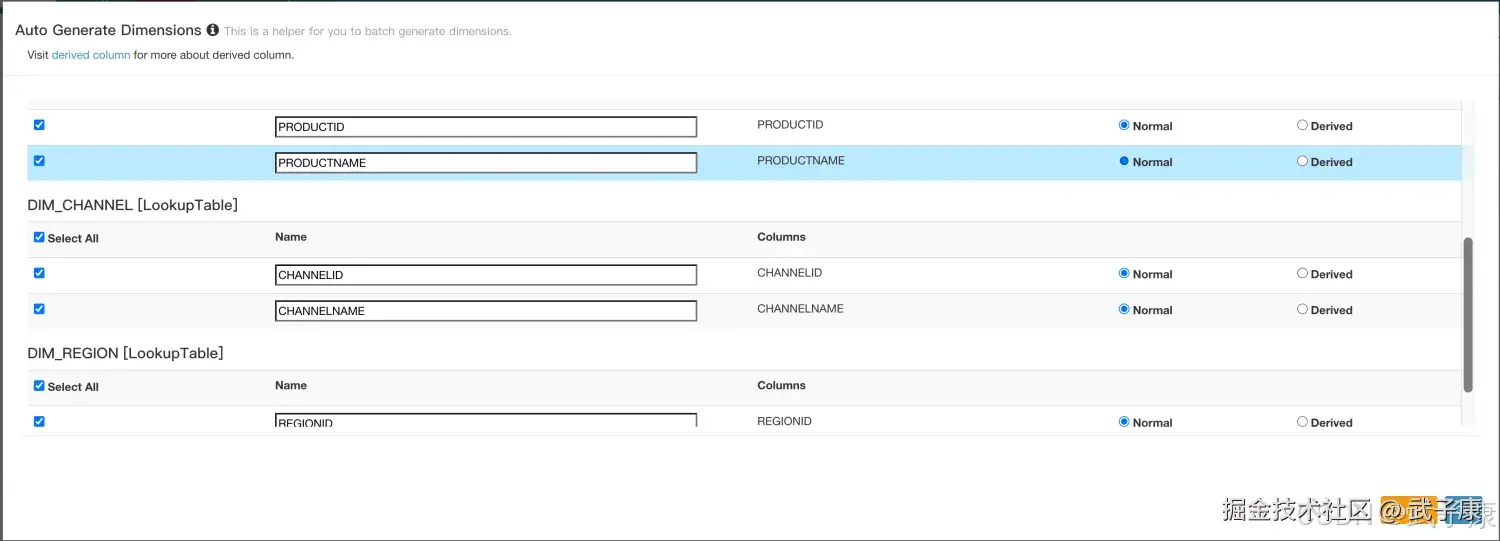Select Normal for PRODUCTID
Screen dimensions: 1500x541
(1124, 125)
